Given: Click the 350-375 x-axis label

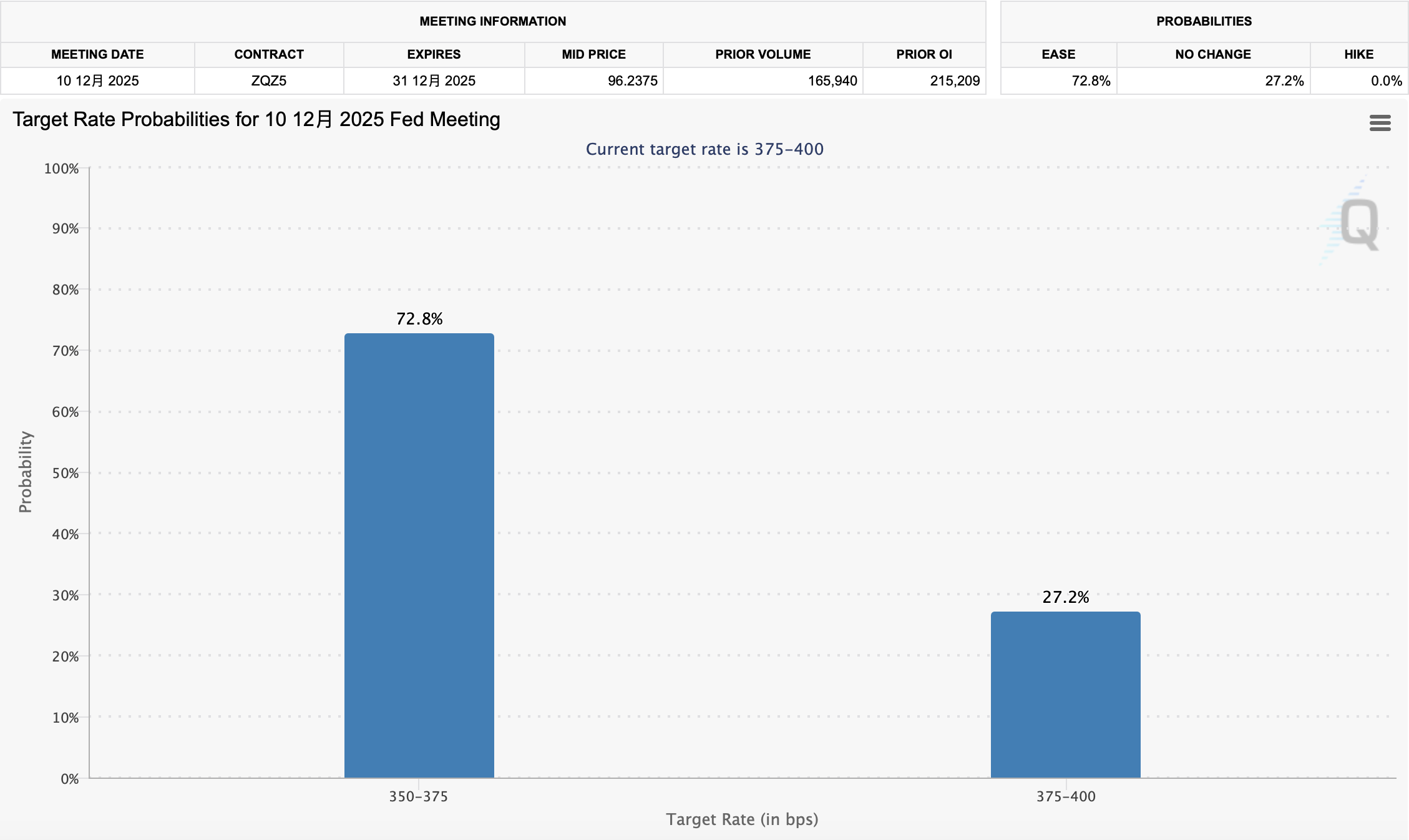Looking at the screenshot, I should (x=419, y=796).
